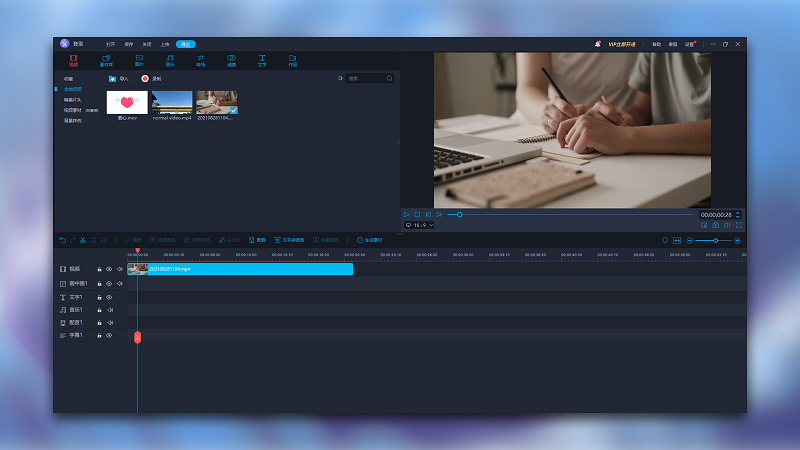Viewport: 800px width, 450px height.
Task: Click the notification bell icon
Action: click(597, 44)
